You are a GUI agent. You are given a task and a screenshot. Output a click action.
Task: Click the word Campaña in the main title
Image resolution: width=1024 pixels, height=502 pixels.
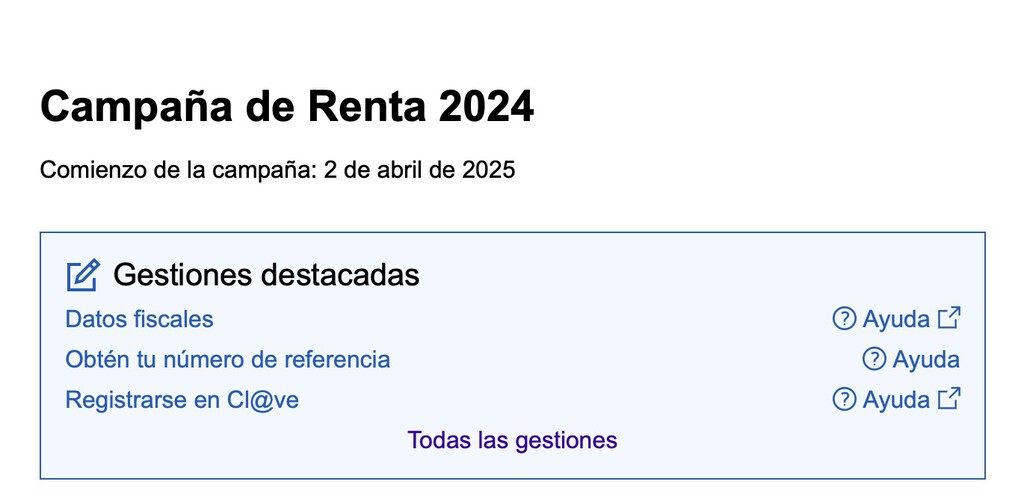(136, 106)
